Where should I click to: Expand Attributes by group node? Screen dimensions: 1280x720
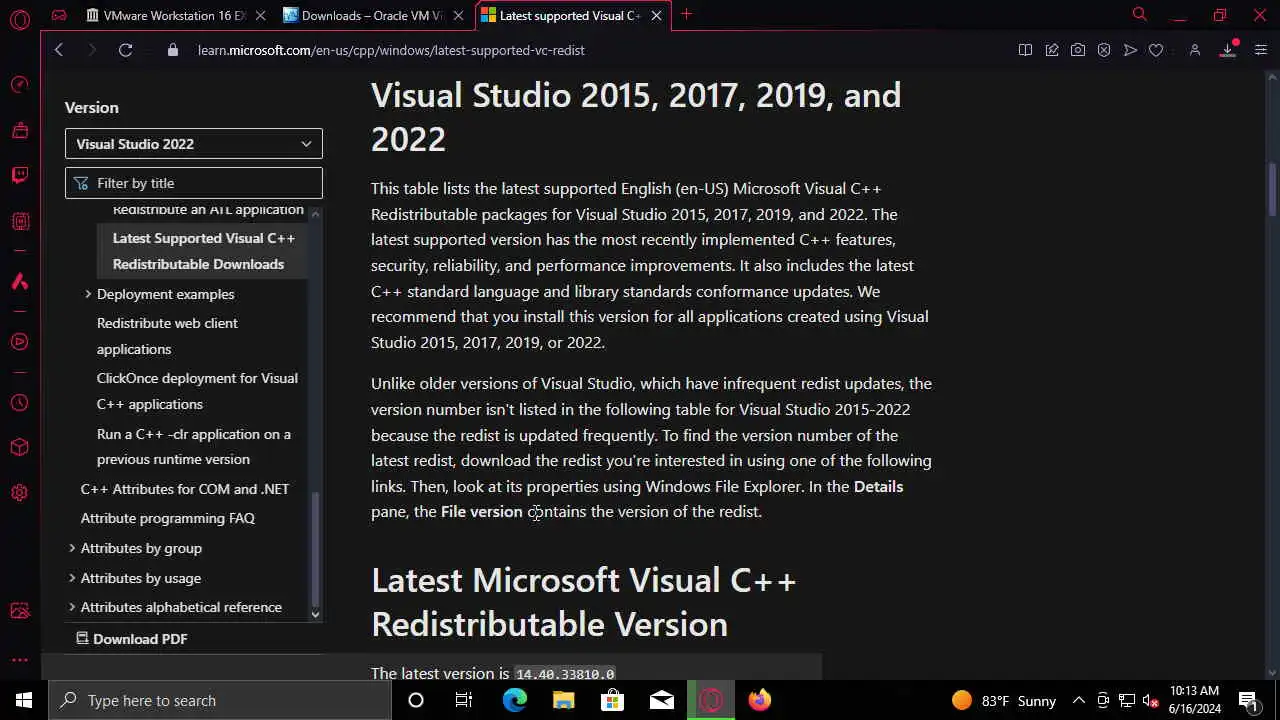72,548
